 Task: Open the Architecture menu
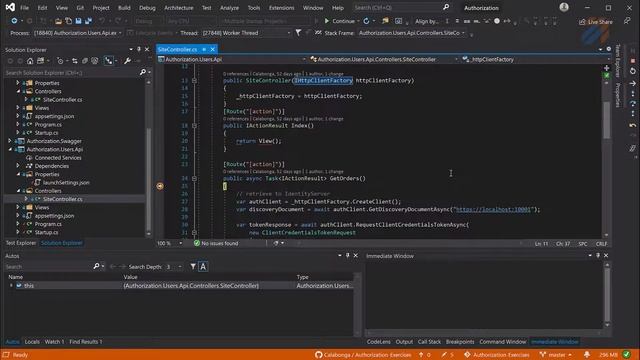point(179,8)
